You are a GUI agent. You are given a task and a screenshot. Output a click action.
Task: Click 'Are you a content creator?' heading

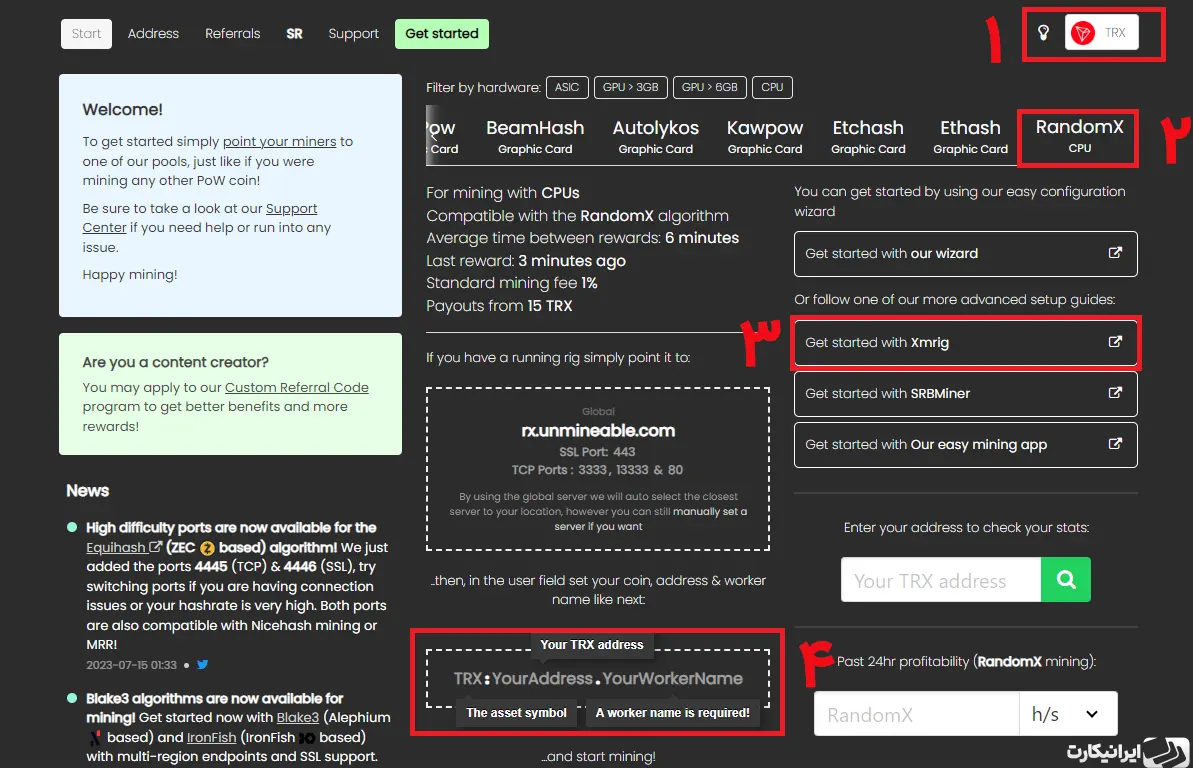coord(176,362)
